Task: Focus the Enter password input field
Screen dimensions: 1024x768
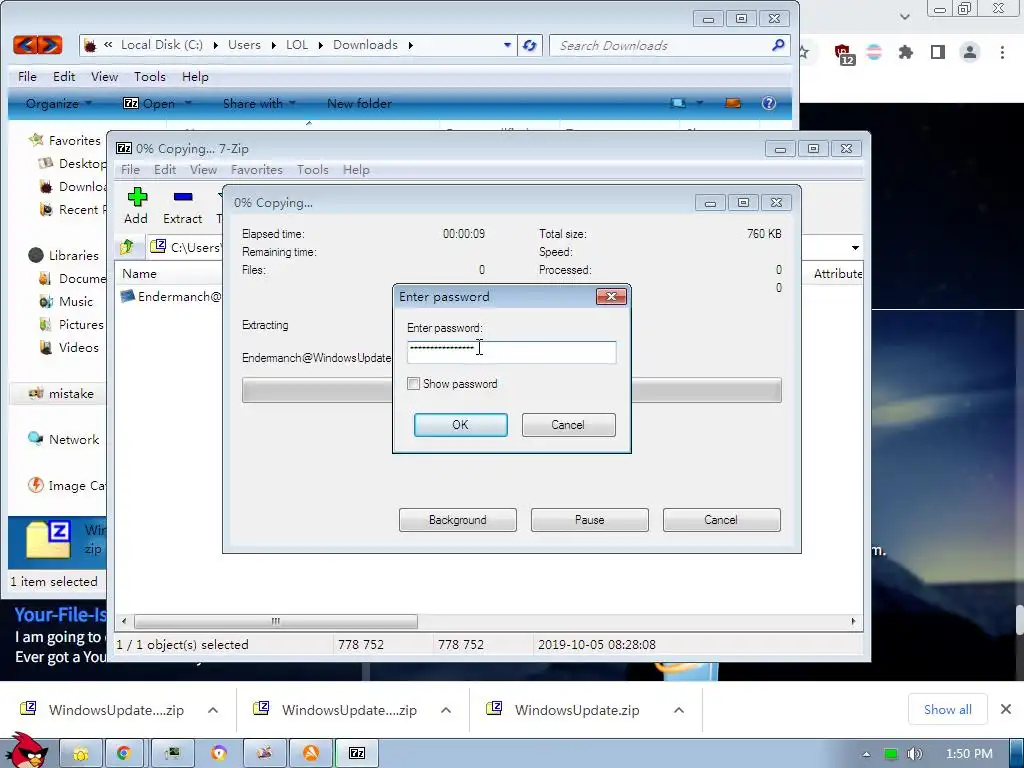Action: (511, 352)
